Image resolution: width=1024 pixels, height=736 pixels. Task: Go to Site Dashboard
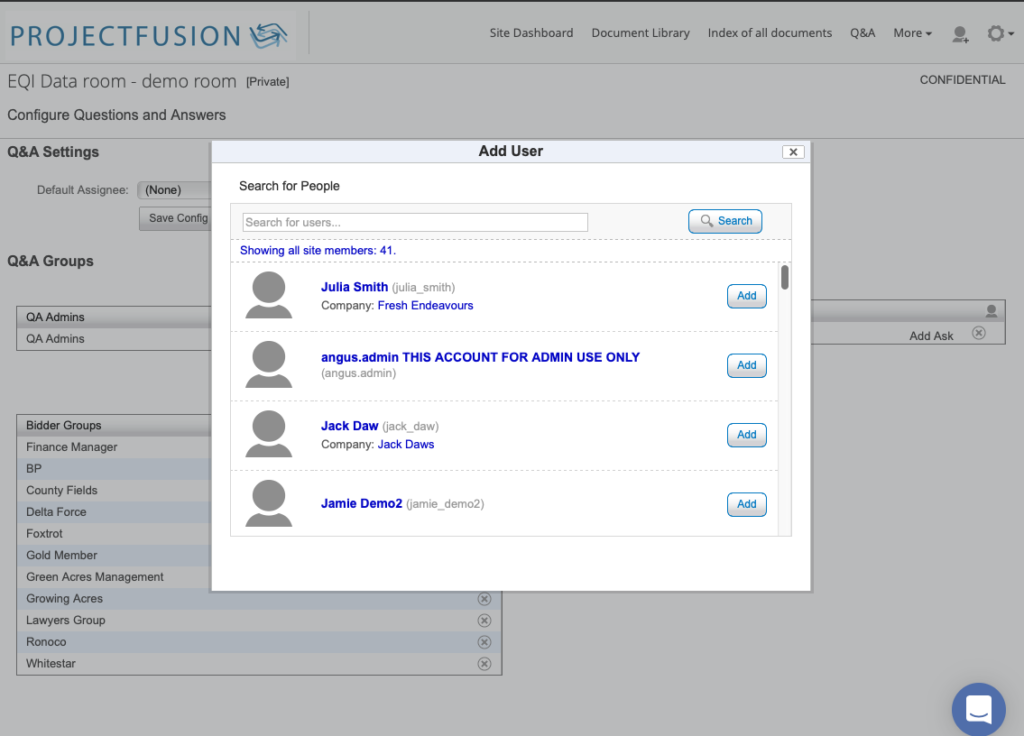tap(531, 33)
